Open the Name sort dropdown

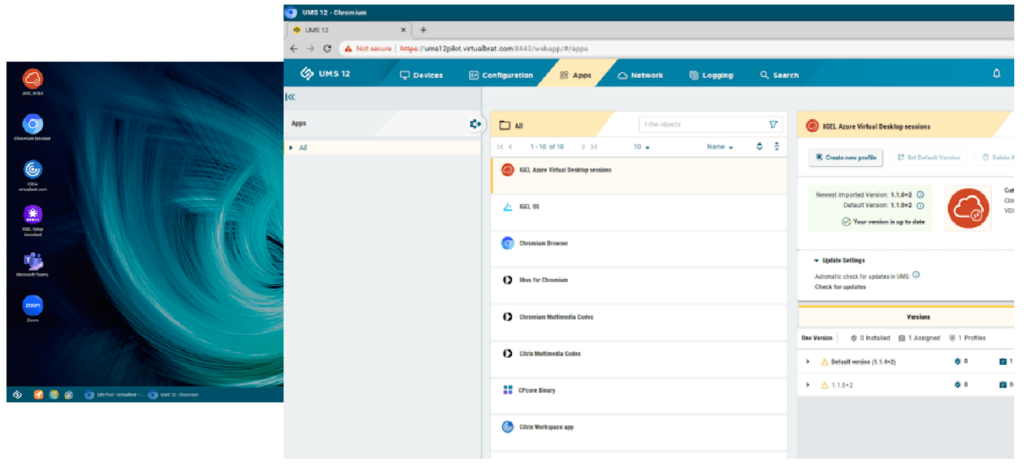coord(720,147)
